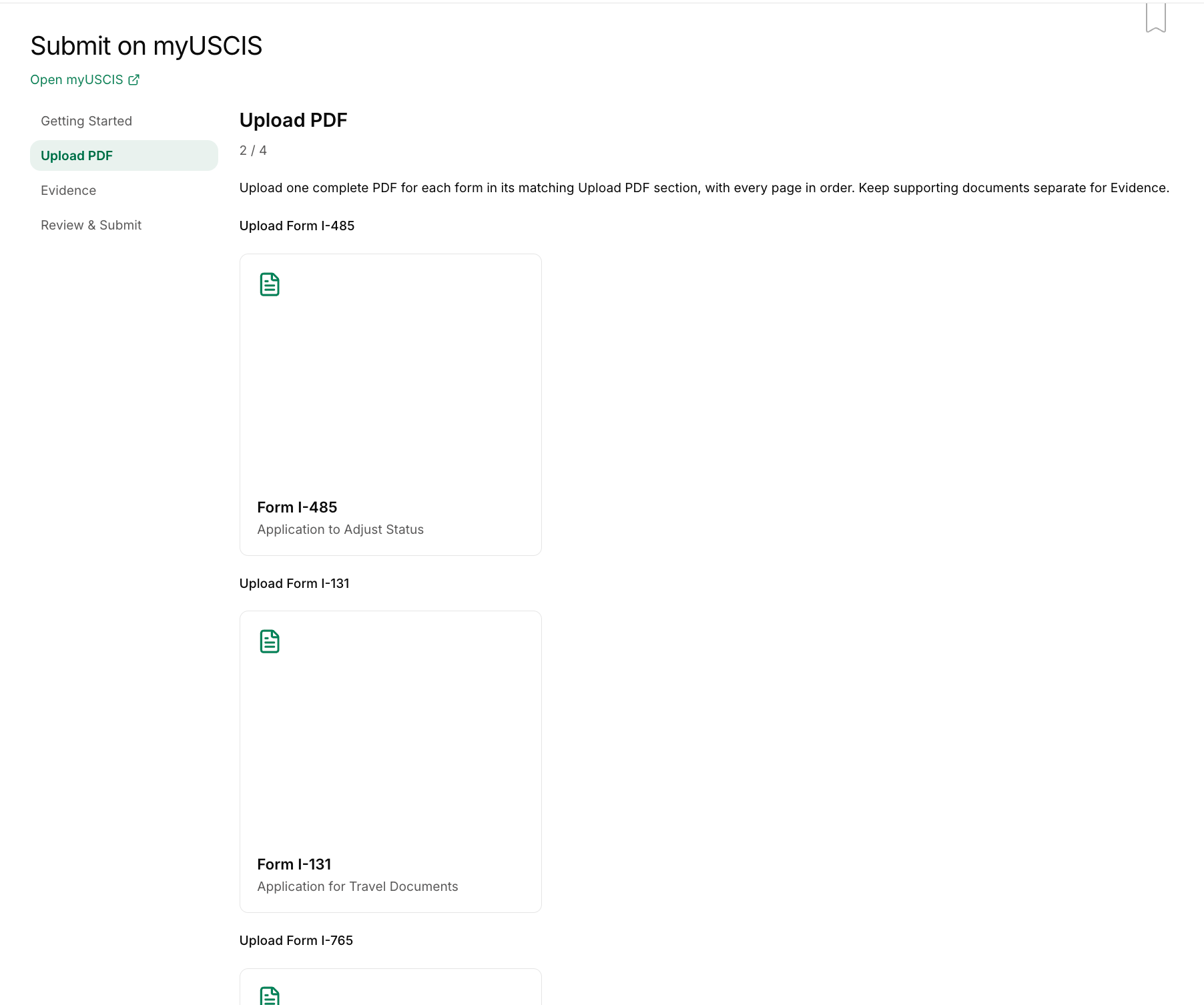This screenshot has height=1005, width=1204.
Task: Open the Form I-485 card title
Action: (297, 507)
